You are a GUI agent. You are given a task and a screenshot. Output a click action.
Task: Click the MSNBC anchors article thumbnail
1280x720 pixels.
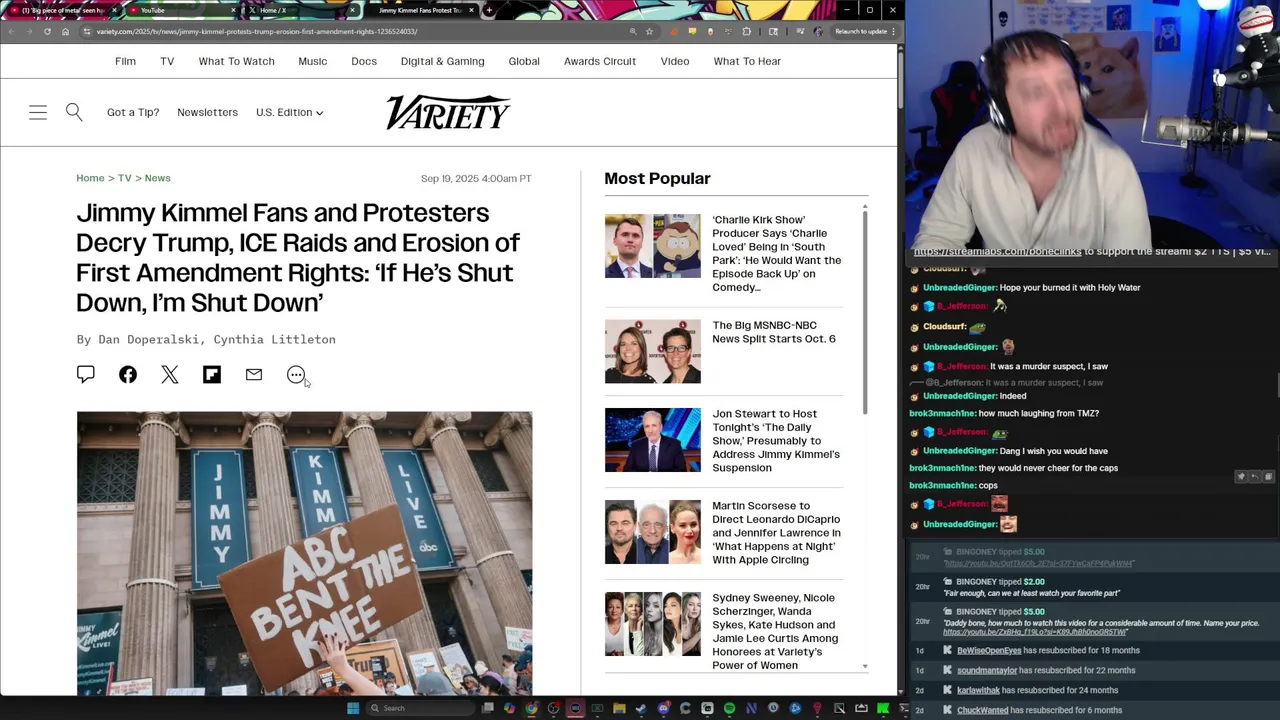pyautogui.click(x=653, y=352)
